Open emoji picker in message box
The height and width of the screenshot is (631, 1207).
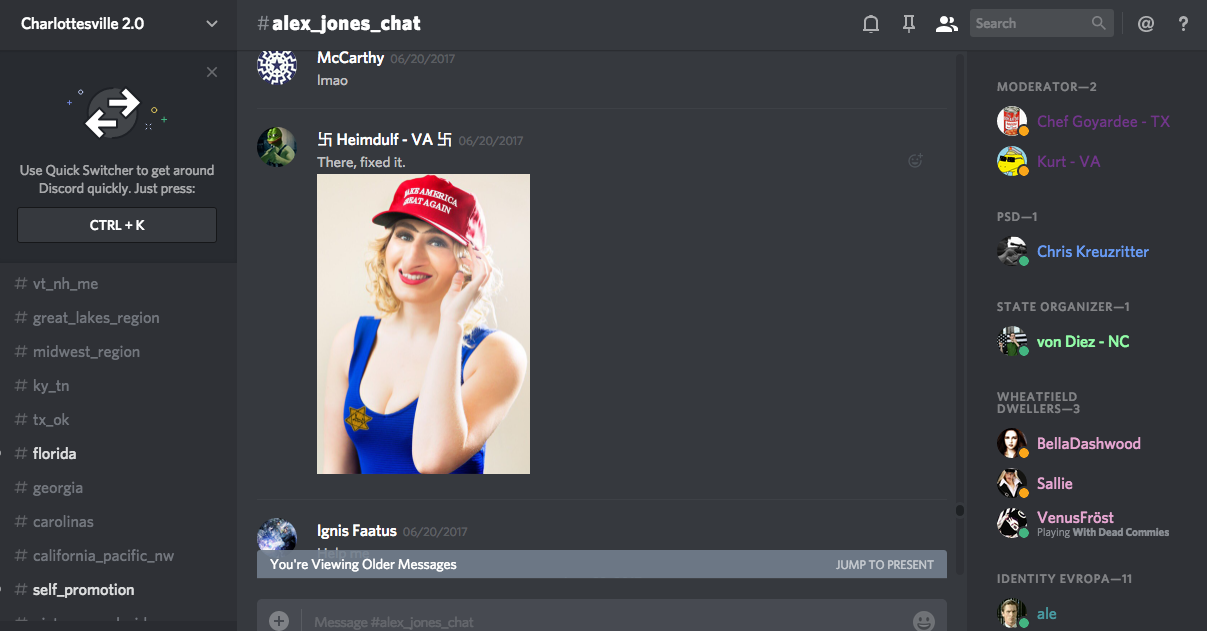pyautogui.click(x=924, y=621)
